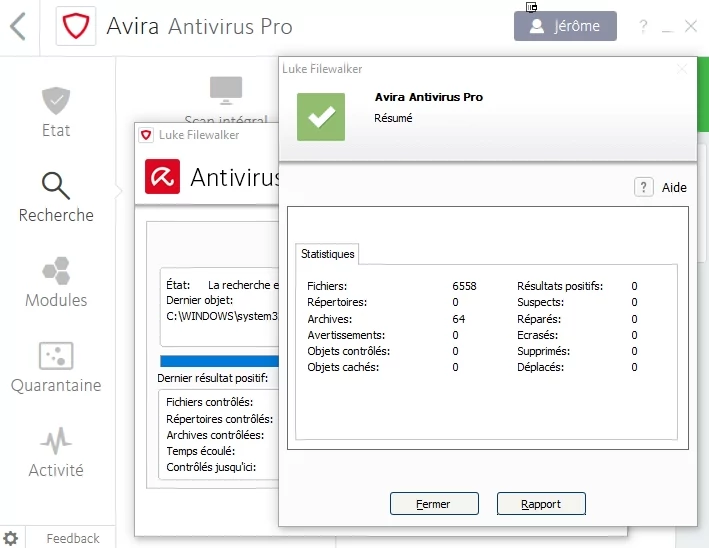Click the small display icon above Jérôme button
This screenshot has height=548, width=709.
[x=531, y=7]
